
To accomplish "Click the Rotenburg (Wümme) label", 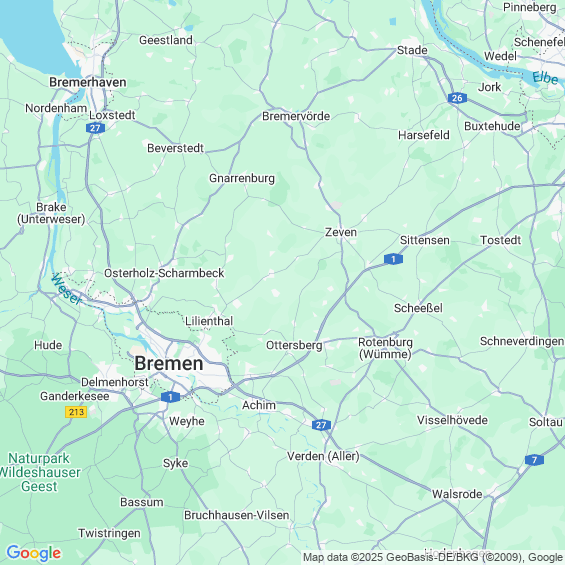I will point(385,348).
